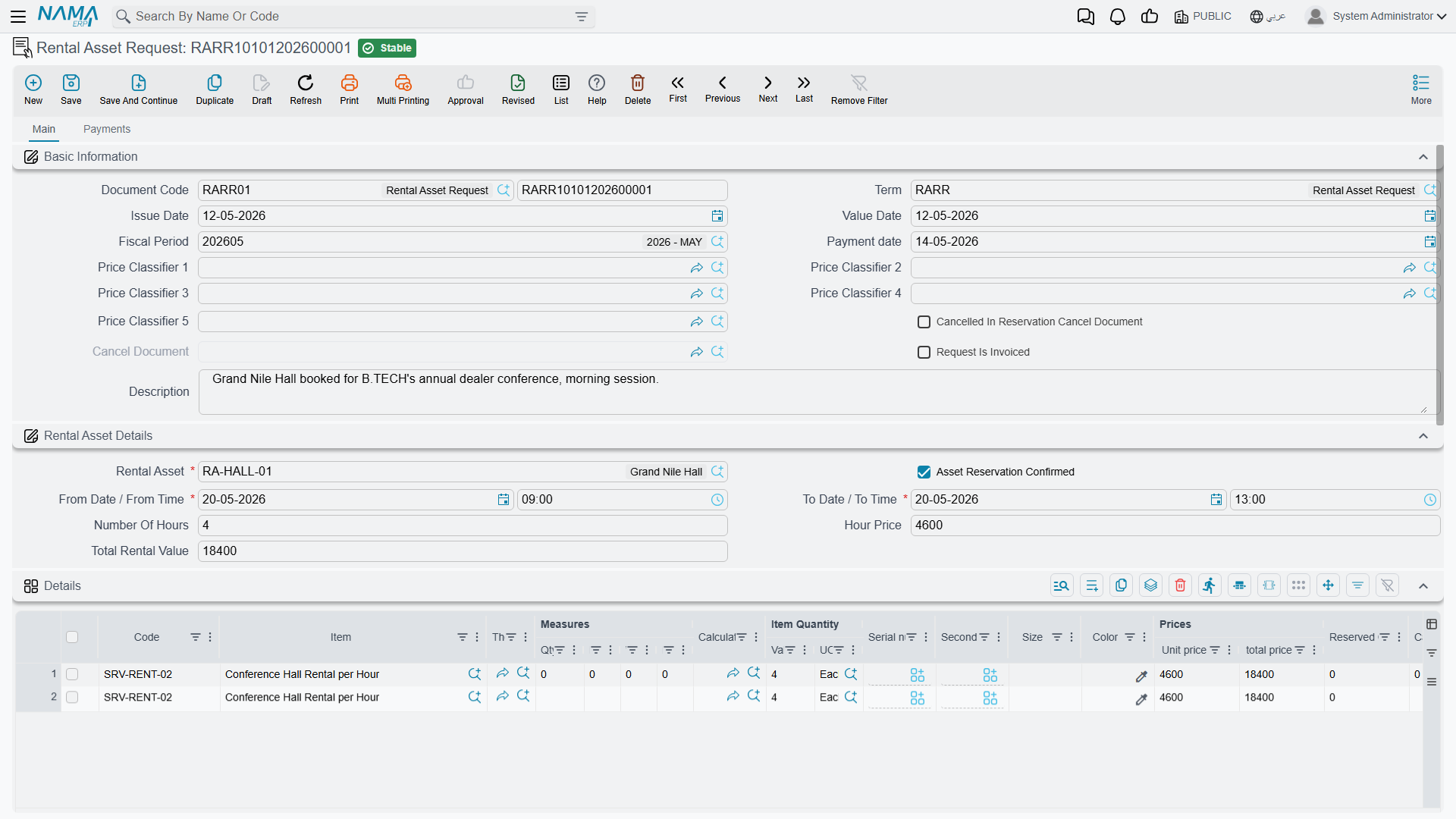Click Remove Filter in toolbar

tap(859, 89)
